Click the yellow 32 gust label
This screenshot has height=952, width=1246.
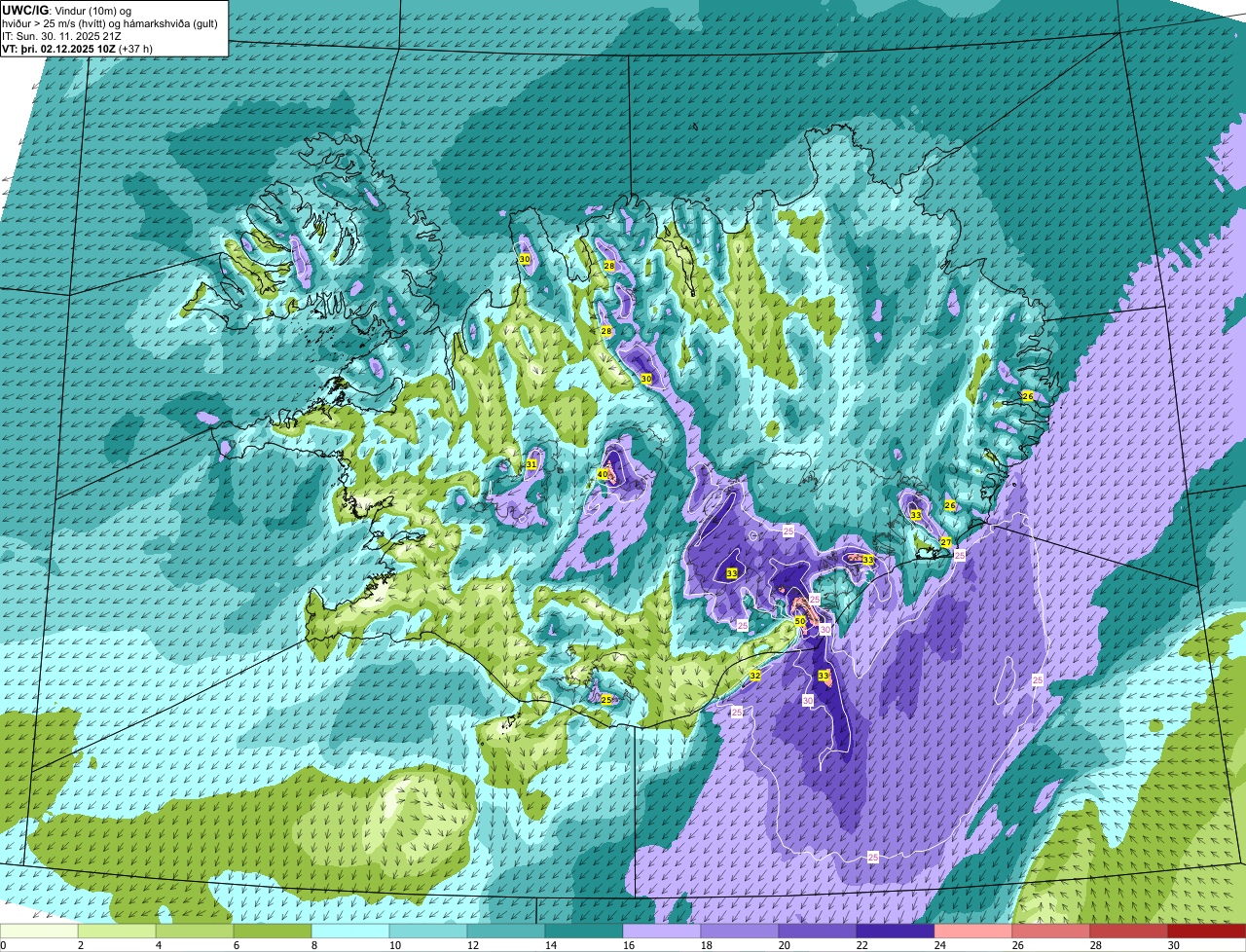pyautogui.click(x=754, y=676)
